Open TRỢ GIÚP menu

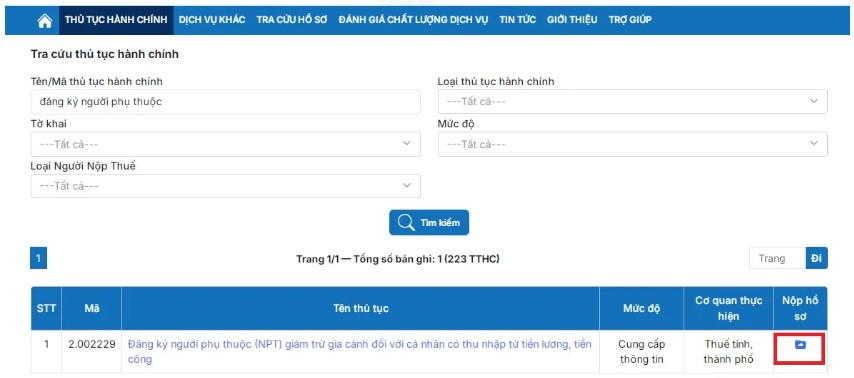630,20
